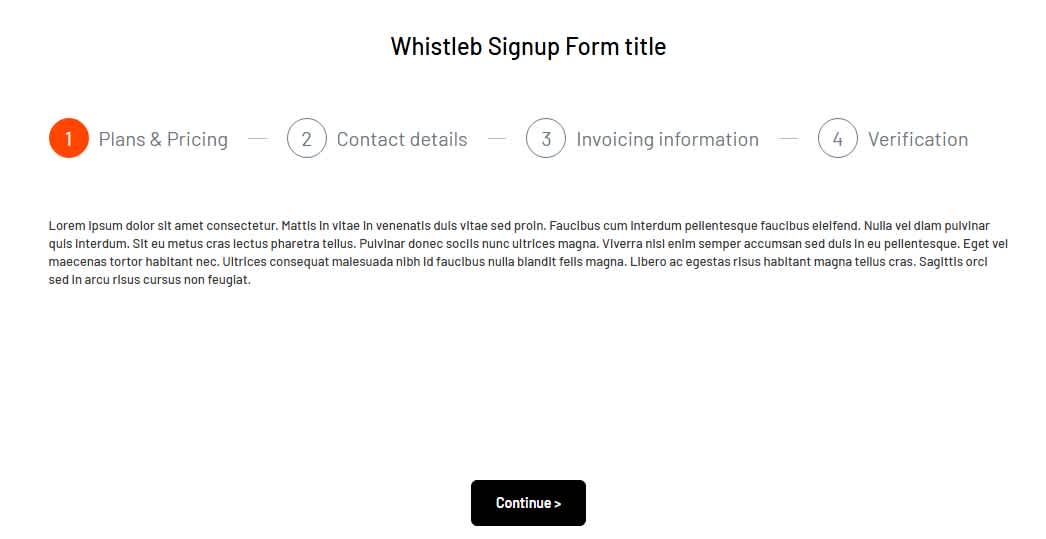The height and width of the screenshot is (539, 1046).
Task: Open the Verification step label
Action: pos(917,139)
